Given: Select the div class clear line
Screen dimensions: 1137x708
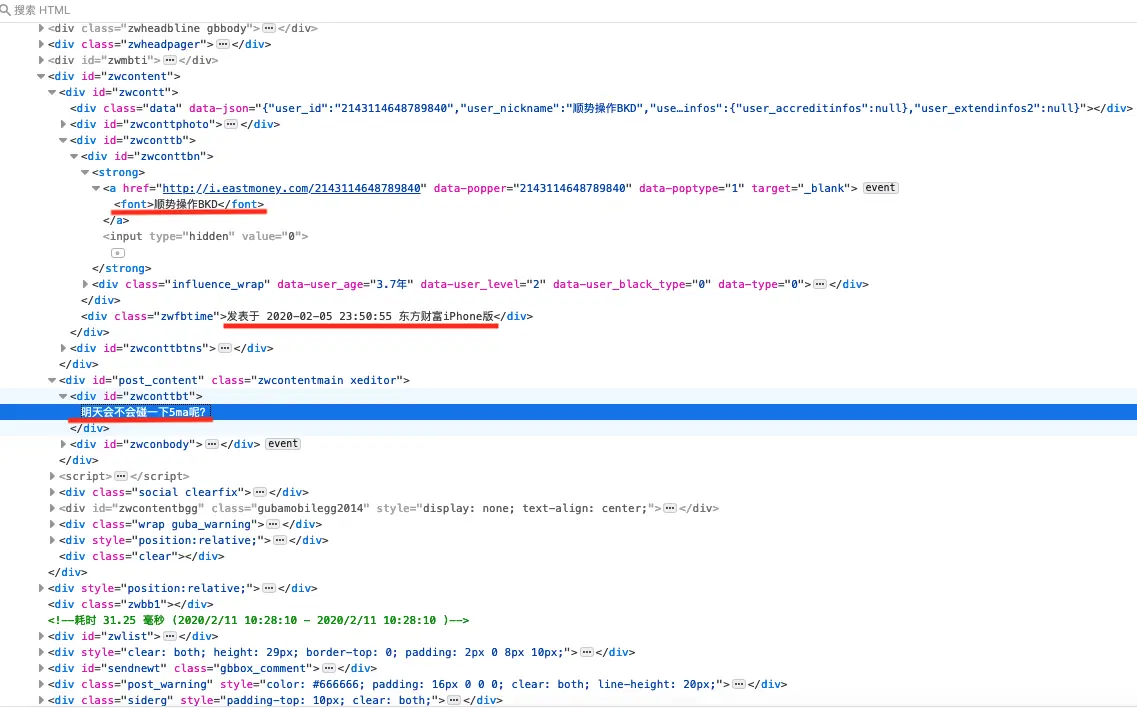Looking at the screenshot, I should [x=141, y=556].
